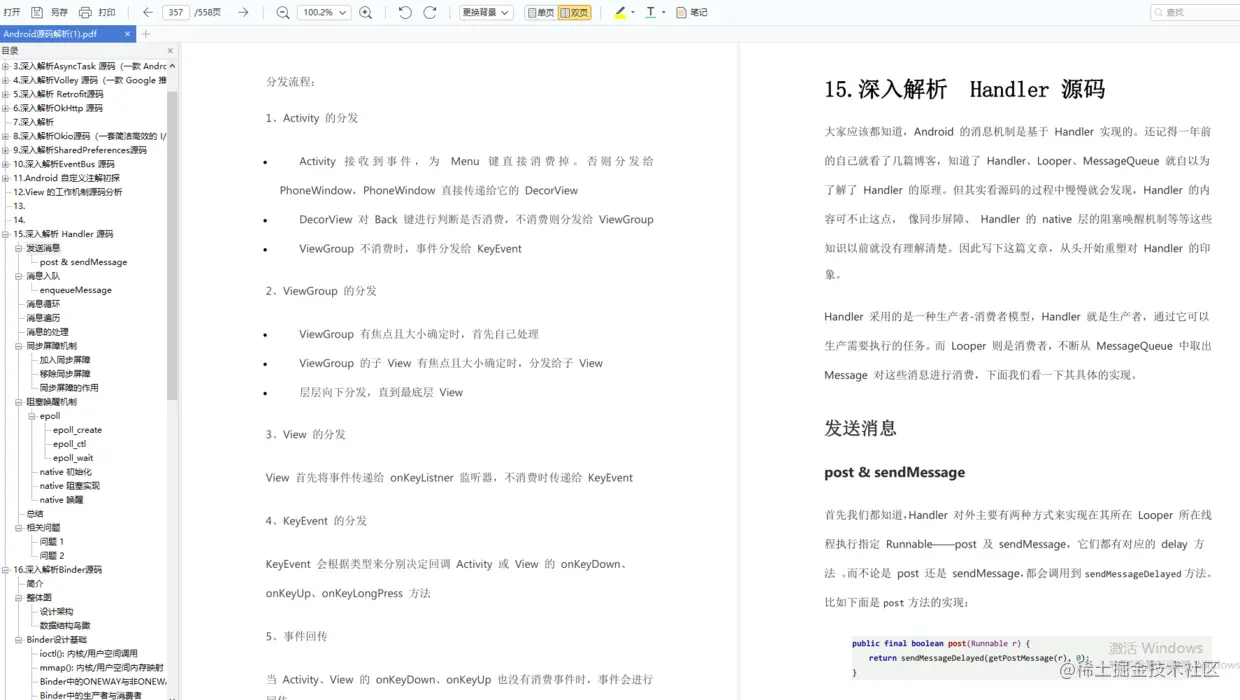
Task: Select outline entry 设计架构
Action: coord(56,612)
